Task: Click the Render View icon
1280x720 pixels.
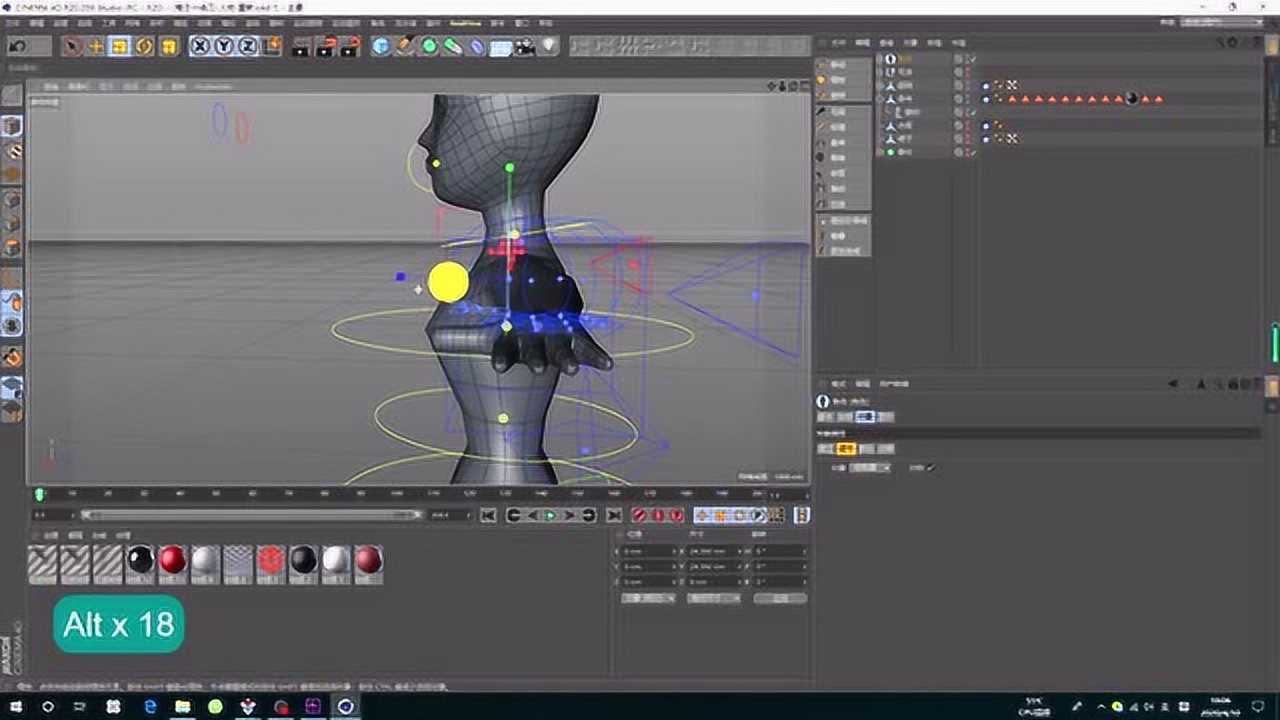Action: pyautogui.click(x=302, y=46)
